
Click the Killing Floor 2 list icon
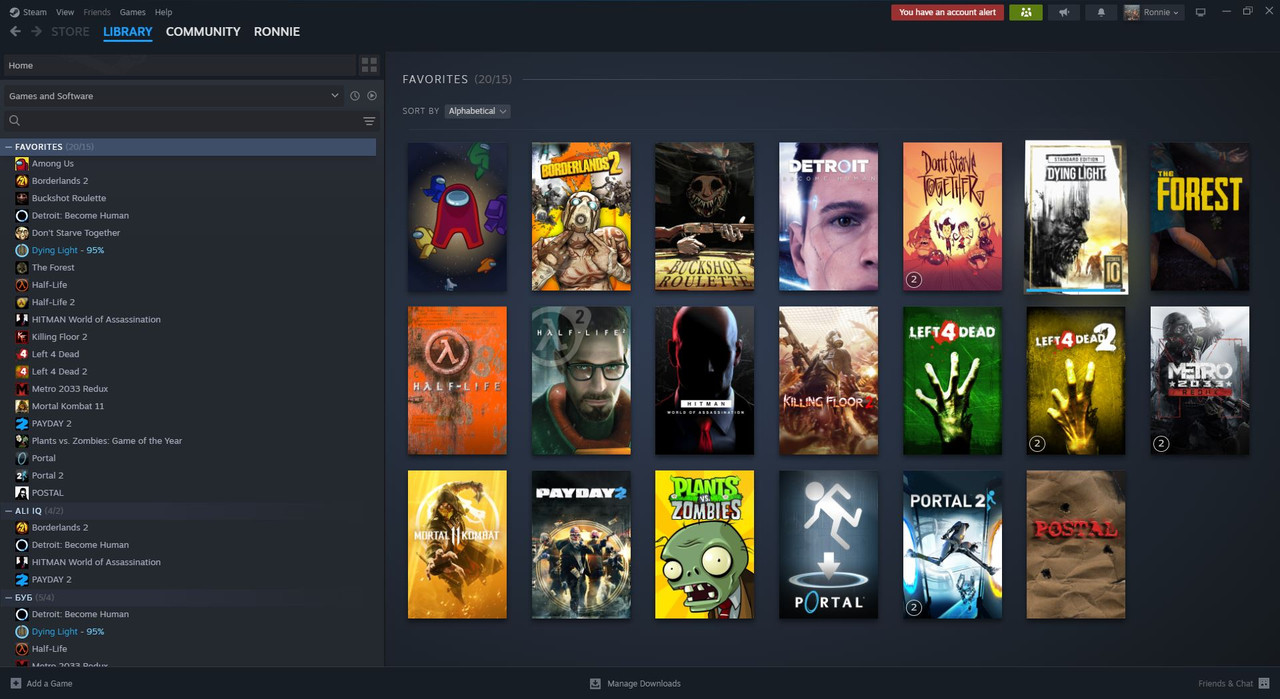[x=22, y=337]
